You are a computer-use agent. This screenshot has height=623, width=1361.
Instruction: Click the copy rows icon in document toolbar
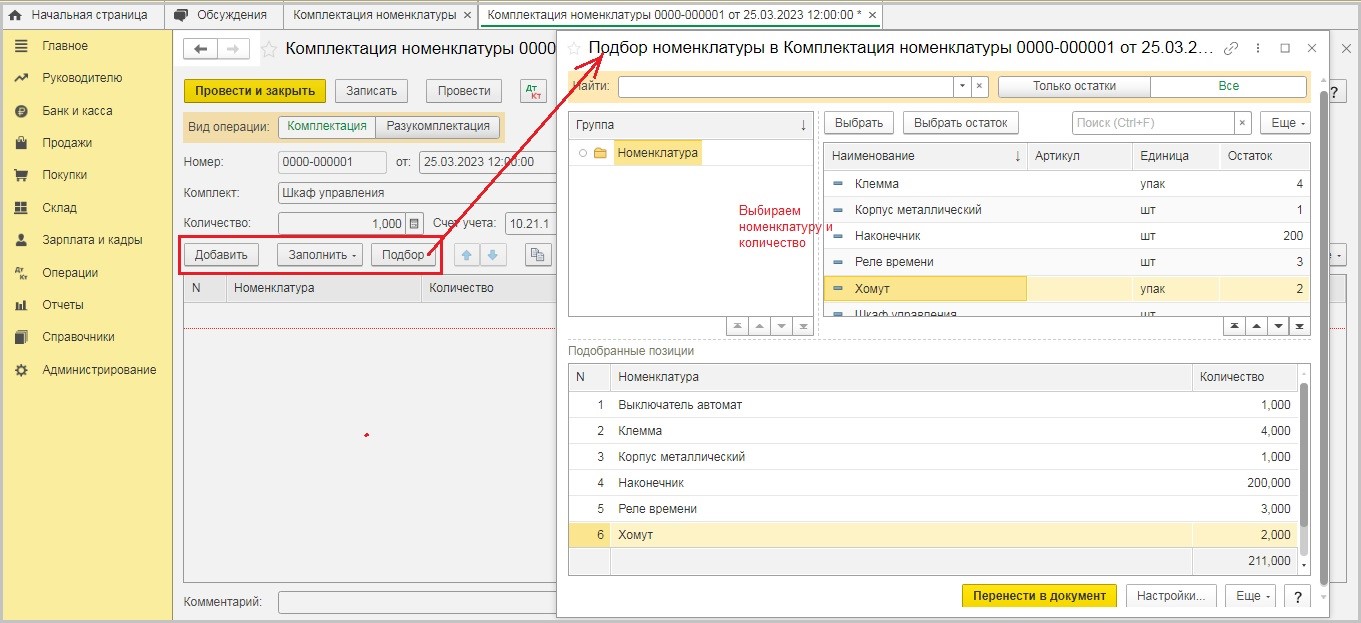(539, 255)
